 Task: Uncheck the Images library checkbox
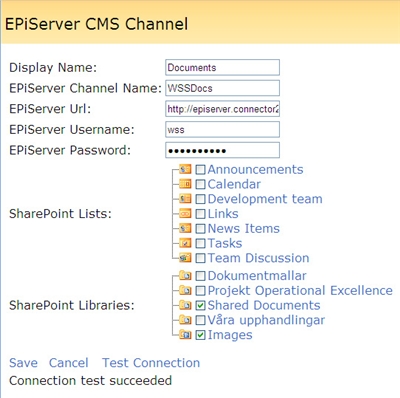click(200, 335)
